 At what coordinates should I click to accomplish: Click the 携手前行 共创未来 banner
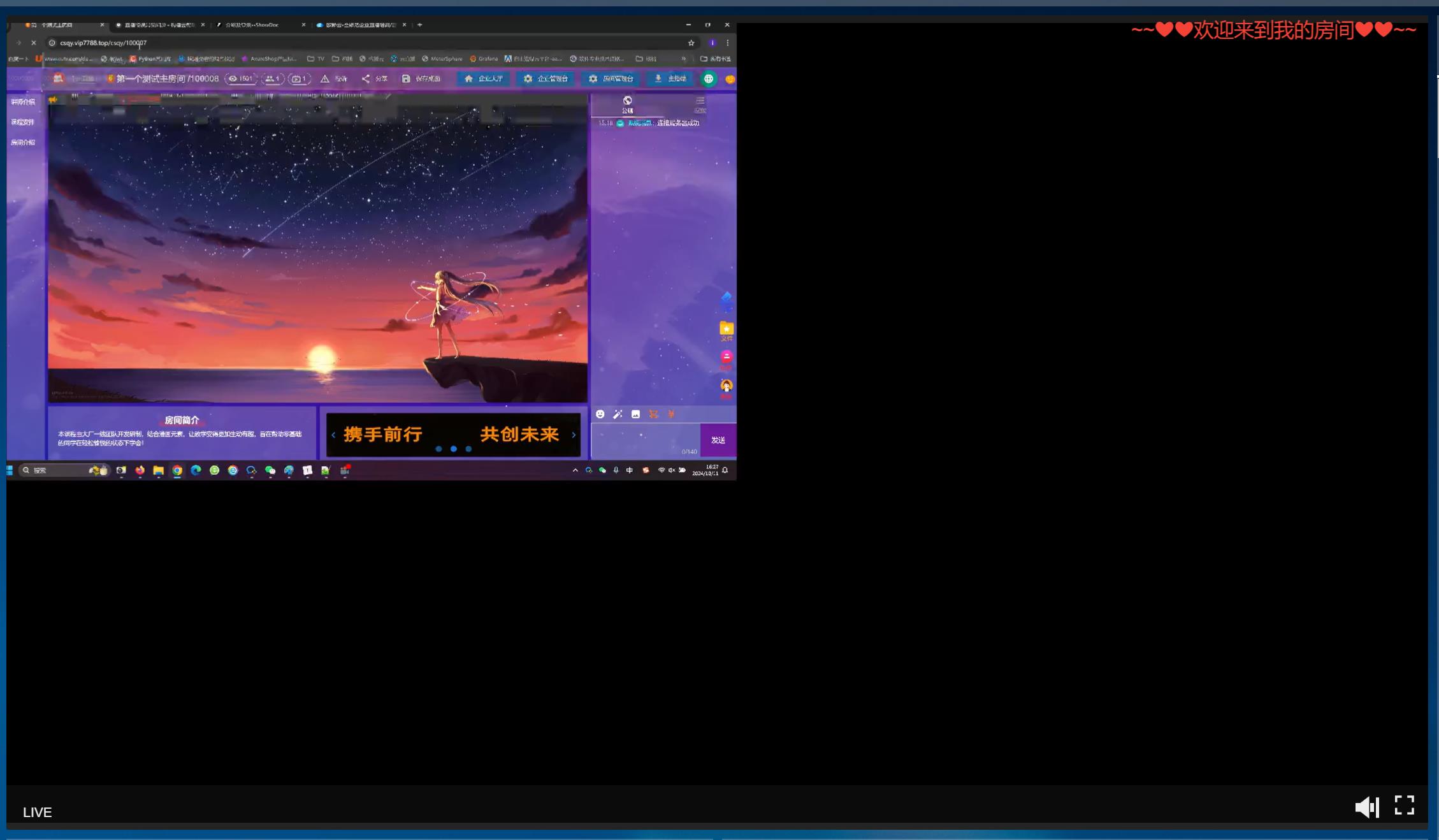click(x=453, y=435)
